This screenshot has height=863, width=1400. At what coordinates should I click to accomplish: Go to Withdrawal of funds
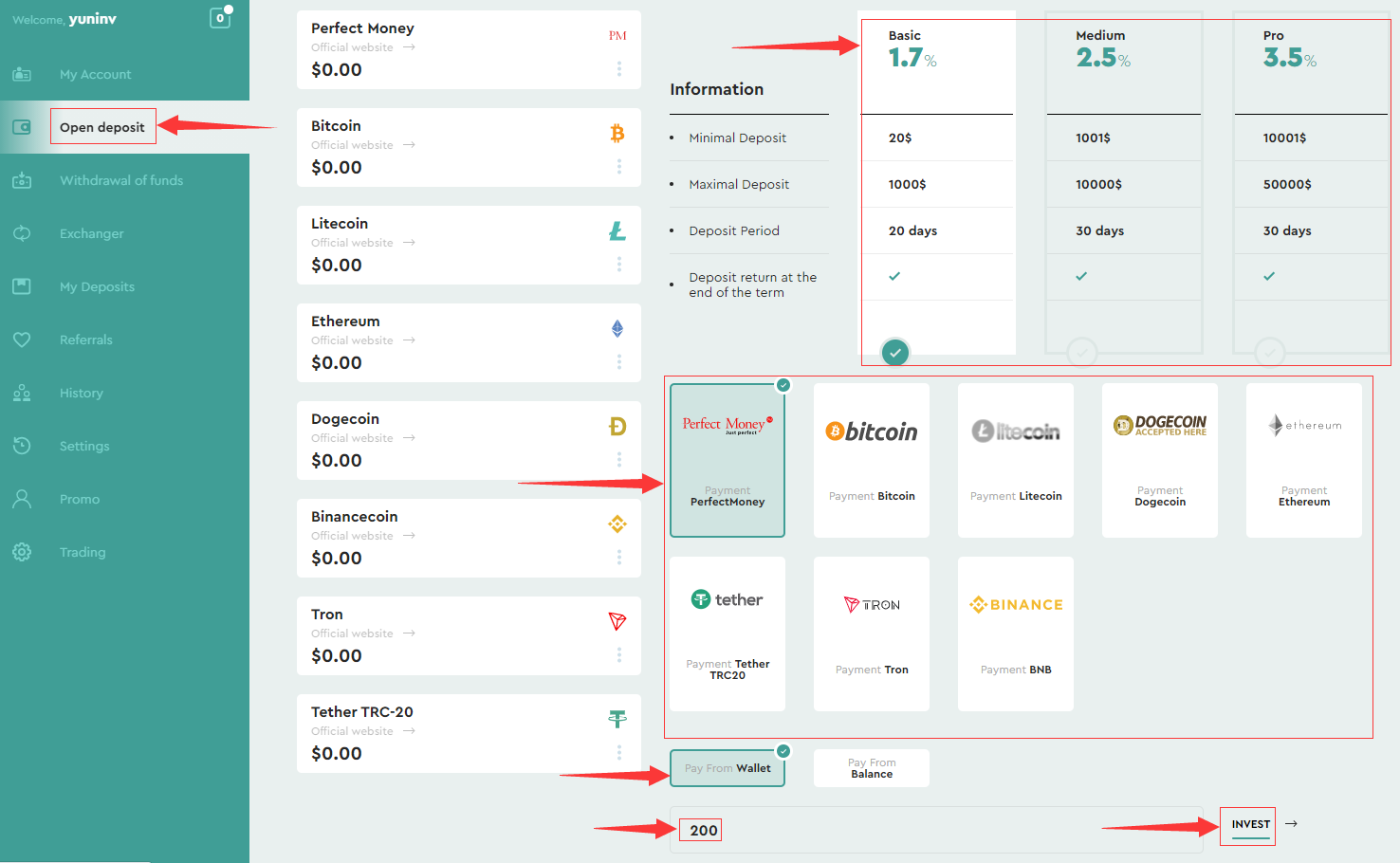121,180
